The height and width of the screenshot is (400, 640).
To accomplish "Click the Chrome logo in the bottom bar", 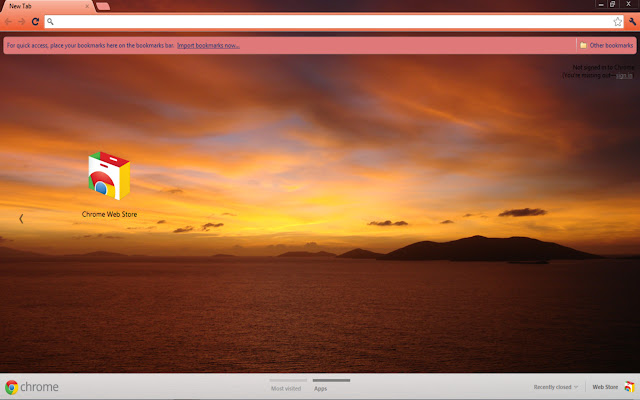I will (x=31, y=387).
